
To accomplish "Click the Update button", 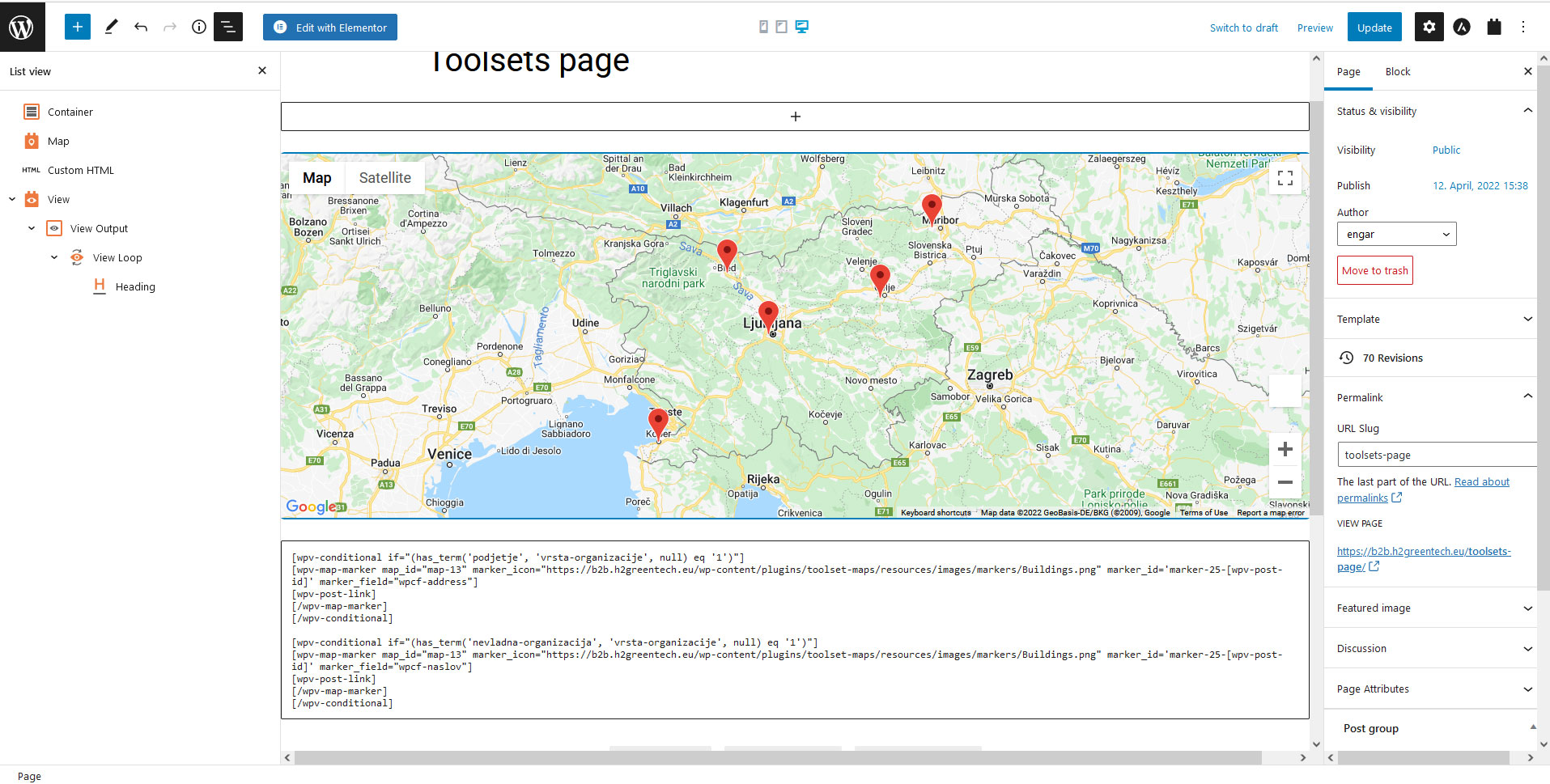I will (1374, 28).
